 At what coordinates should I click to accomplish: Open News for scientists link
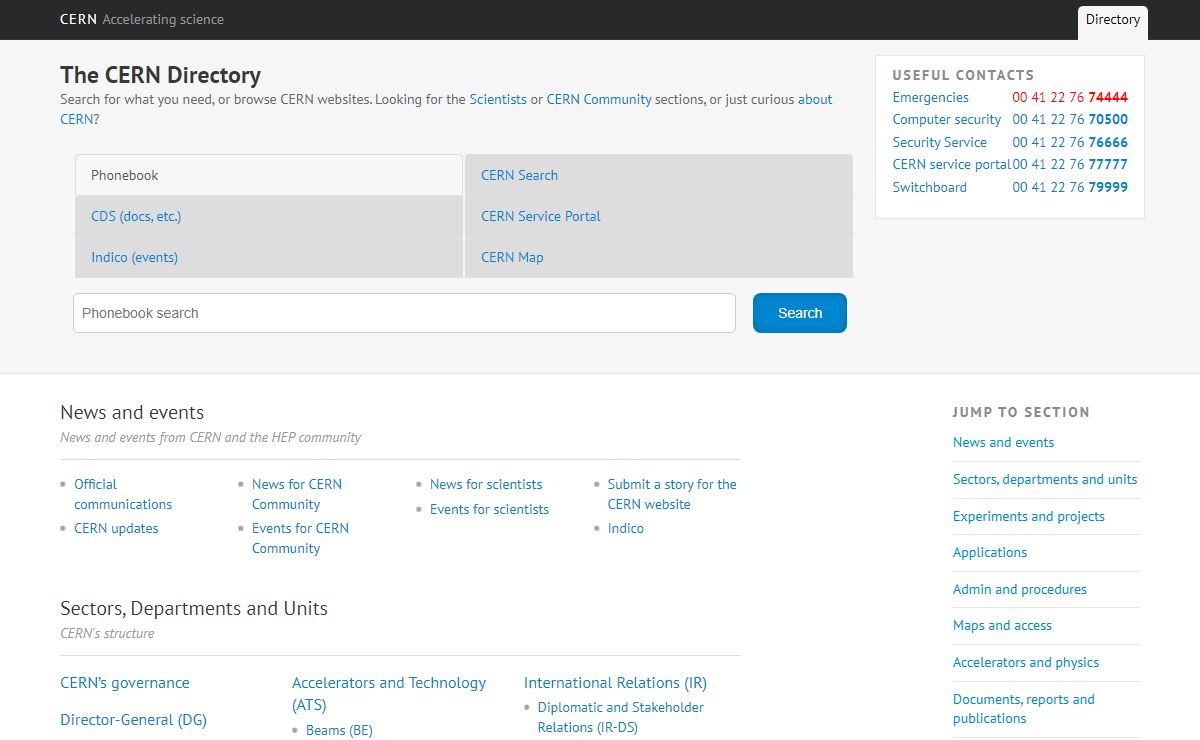pos(486,484)
